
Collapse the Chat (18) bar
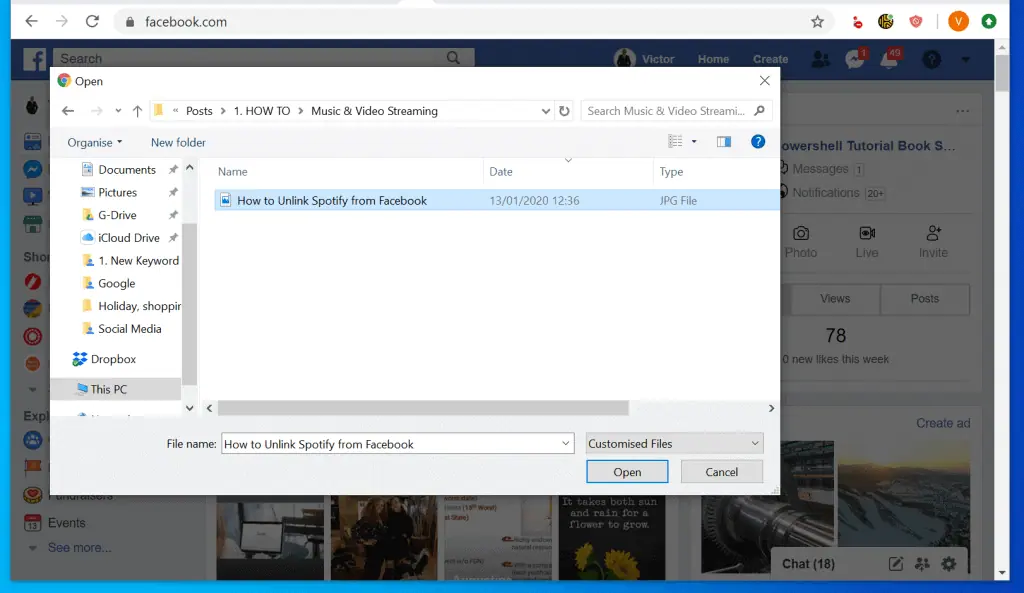pyautogui.click(x=807, y=564)
